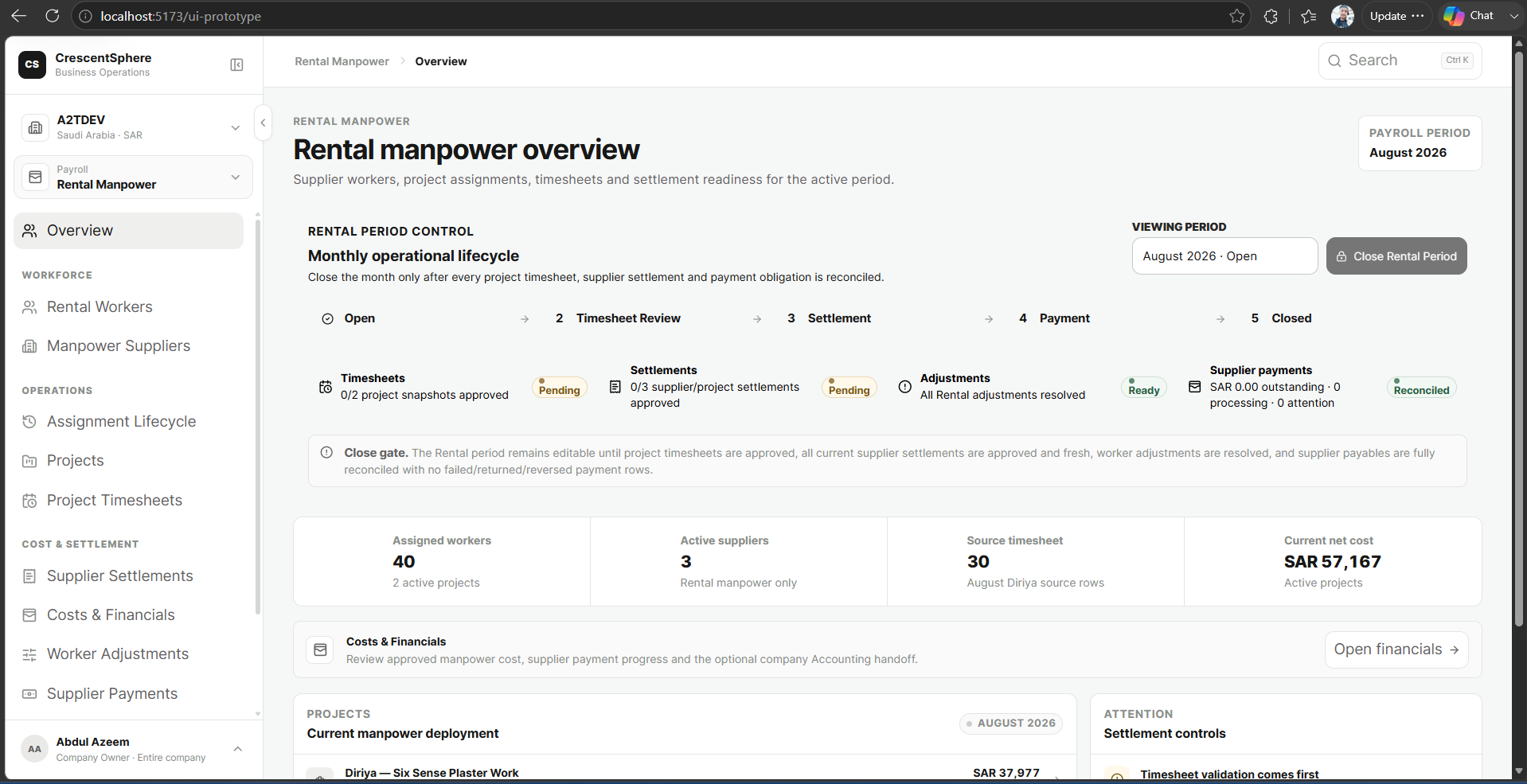Click the Close Rental Period button
The height and width of the screenshot is (784, 1527).
(1396, 256)
